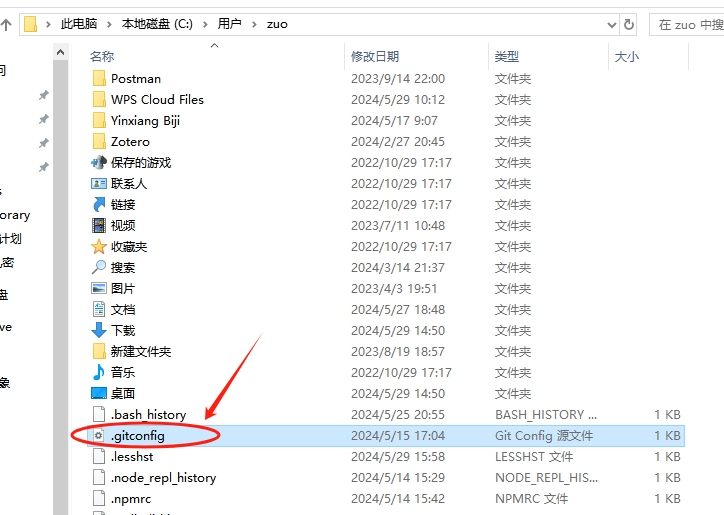The height and width of the screenshot is (515, 724).
Task: Select the 音乐 music note icon
Action: (x=99, y=373)
